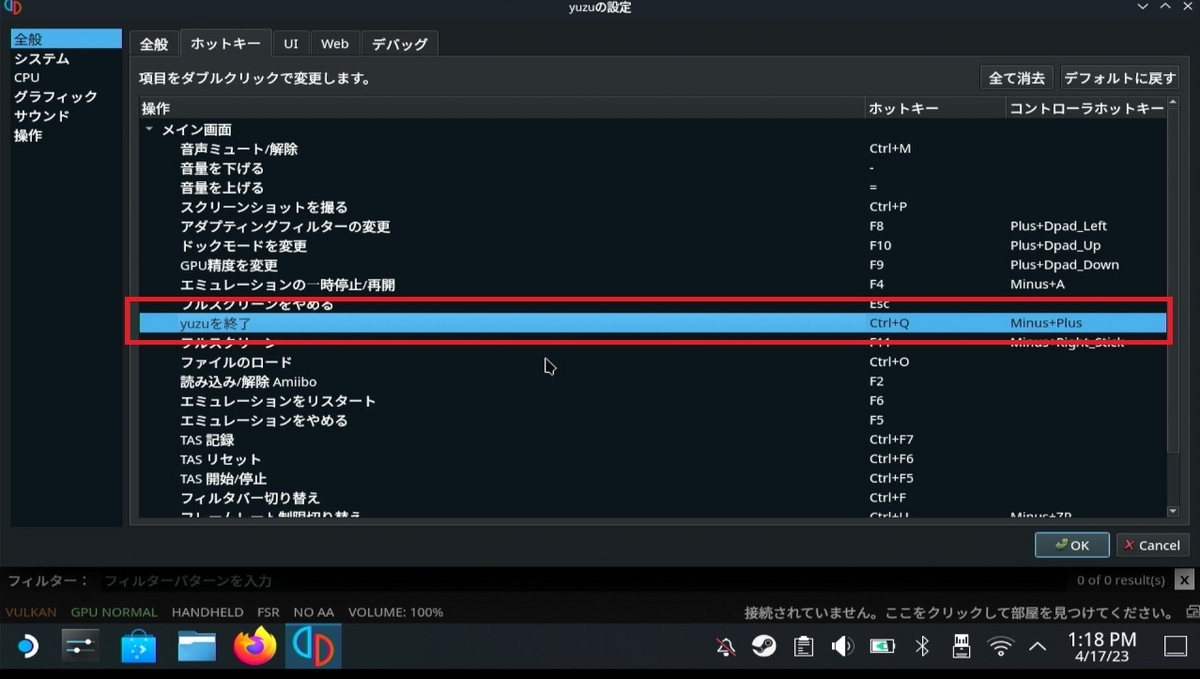Image resolution: width=1200 pixels, height=679 pixels.
Task: Select the yuzuを終了 row
Action: 652,323
